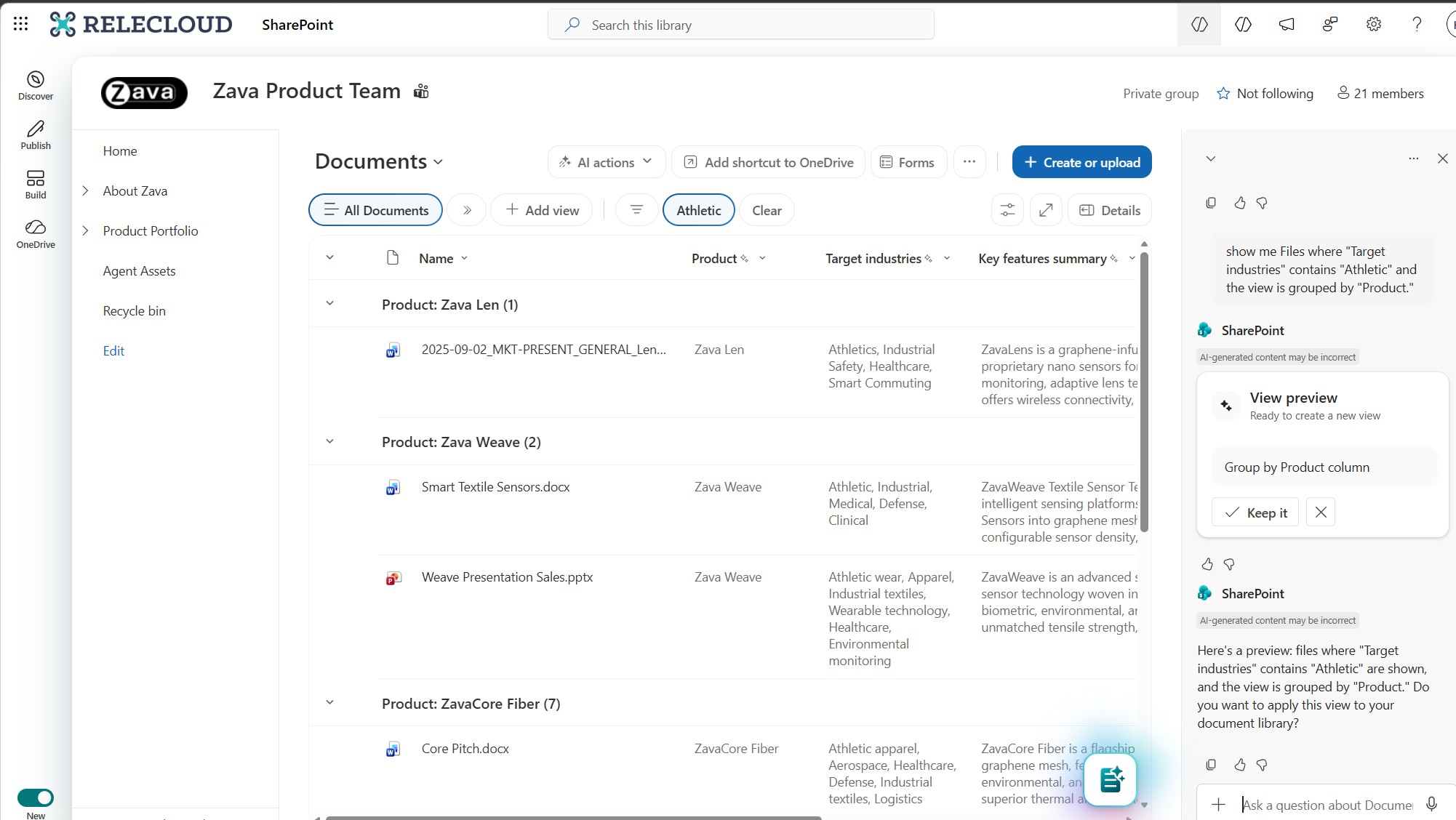Collapse the Product: Zava Weave group
This screenshot has height=820, width=1456.
point(329,441)
